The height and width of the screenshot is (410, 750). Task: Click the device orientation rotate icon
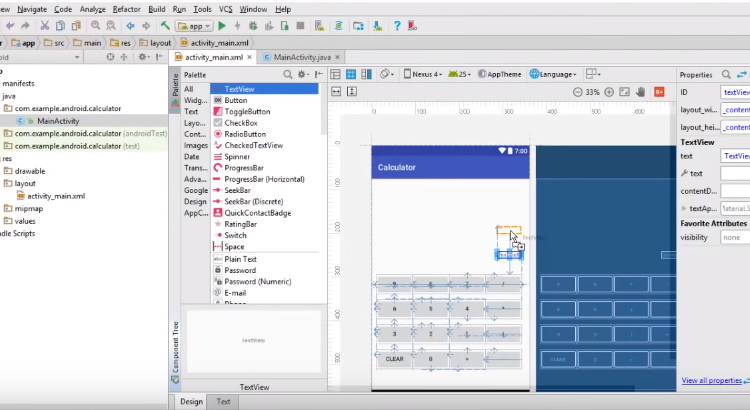pyautogui.click(x=388, y=74)
